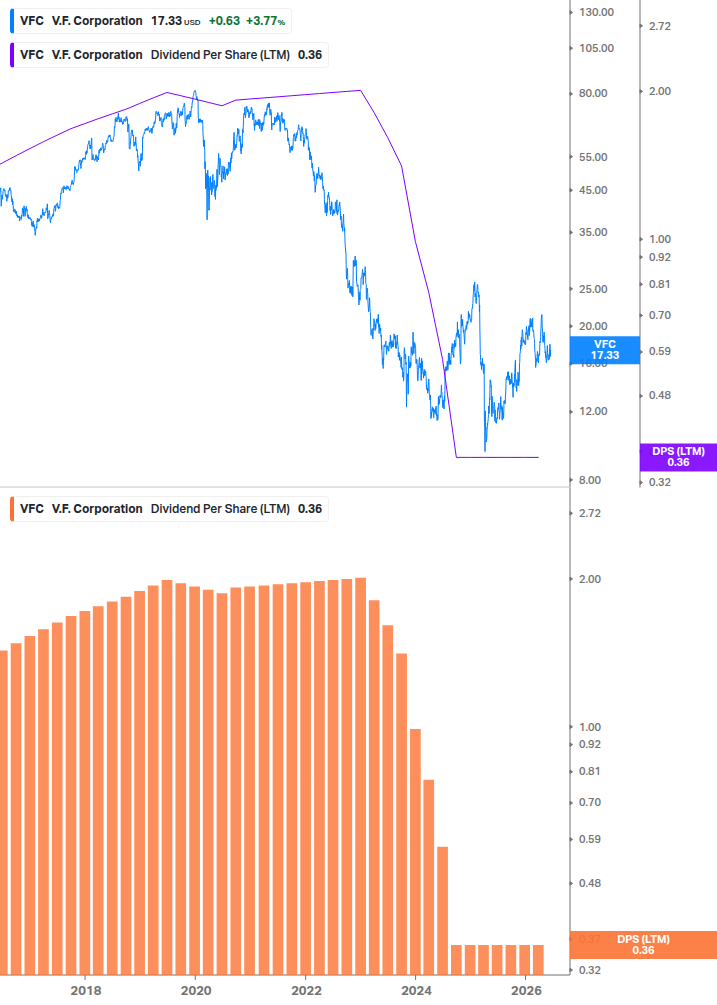Click the 80.00 price axis label
The width and height of the screenshot is (717, 1005).
coord(593,94)
